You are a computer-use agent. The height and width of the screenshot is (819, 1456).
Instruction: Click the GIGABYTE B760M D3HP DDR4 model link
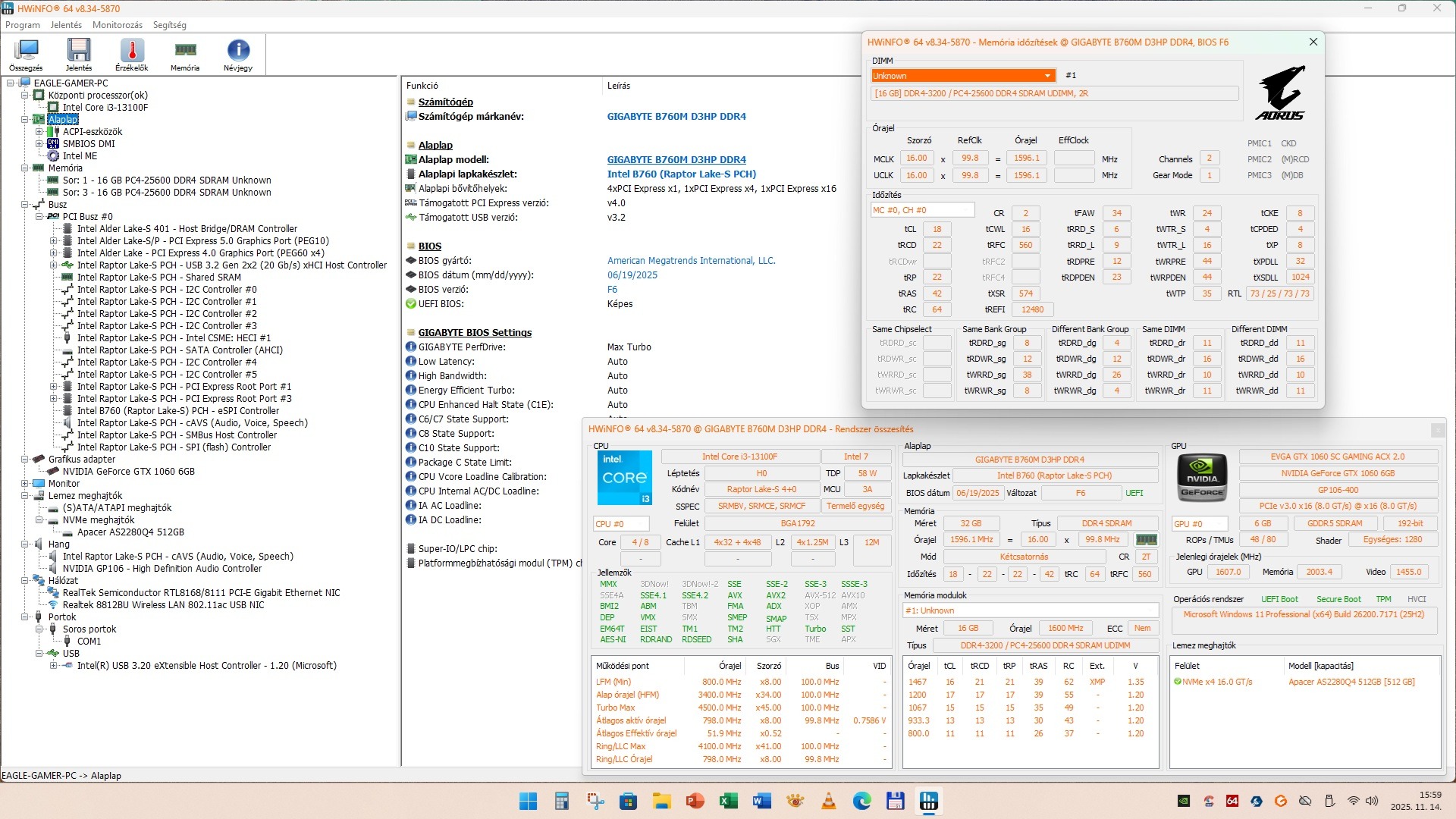676,160
